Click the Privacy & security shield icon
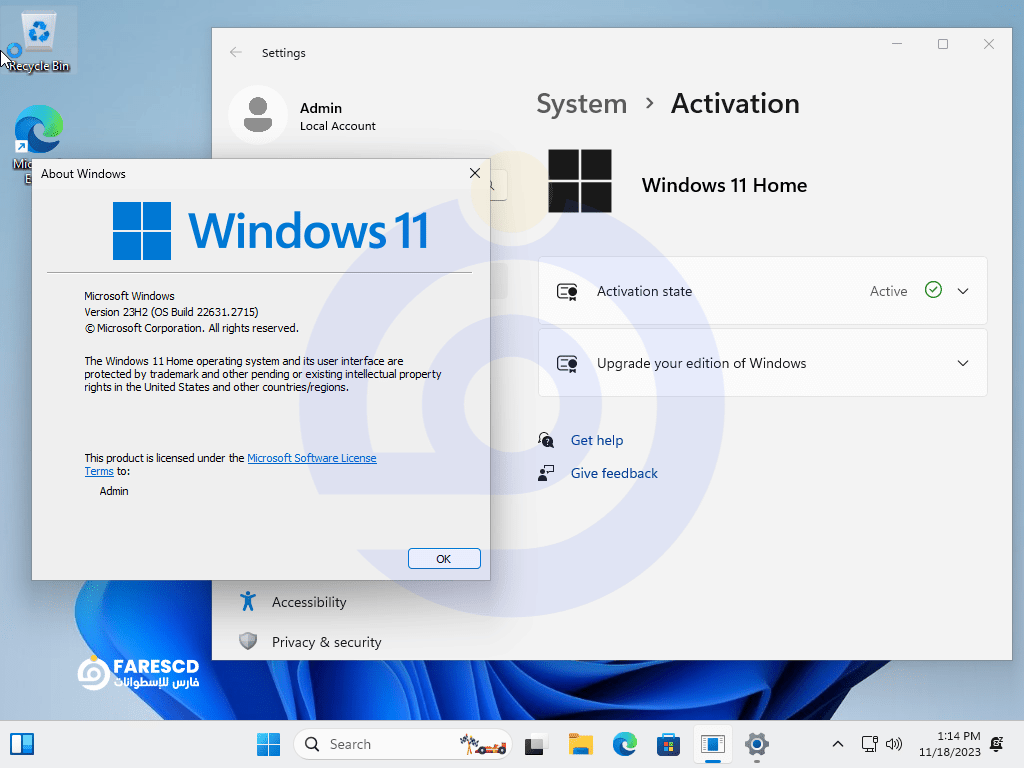This screenshot has width=1024, height=768. coord(248,641)
